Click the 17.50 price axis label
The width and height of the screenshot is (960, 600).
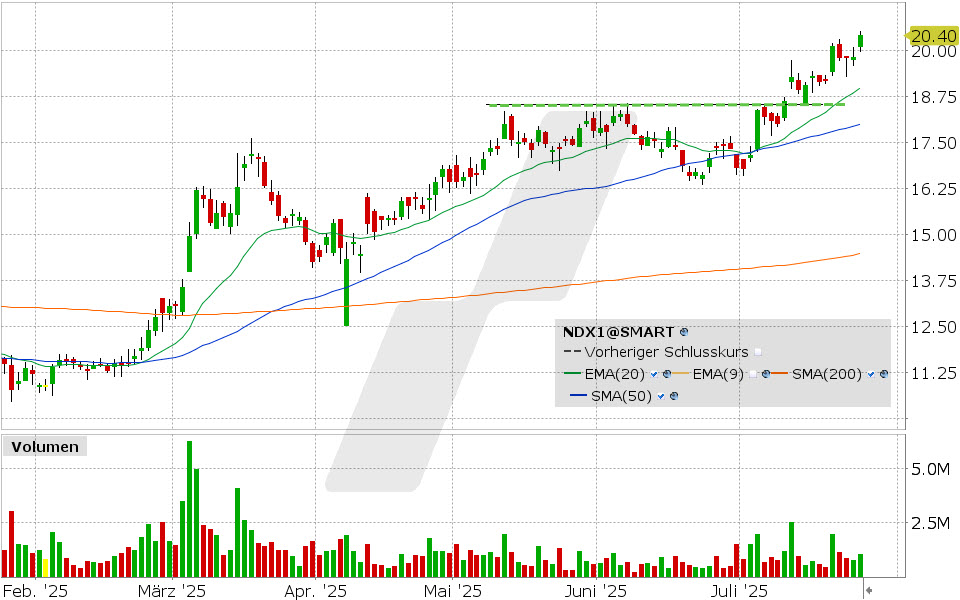coord(934,143)
